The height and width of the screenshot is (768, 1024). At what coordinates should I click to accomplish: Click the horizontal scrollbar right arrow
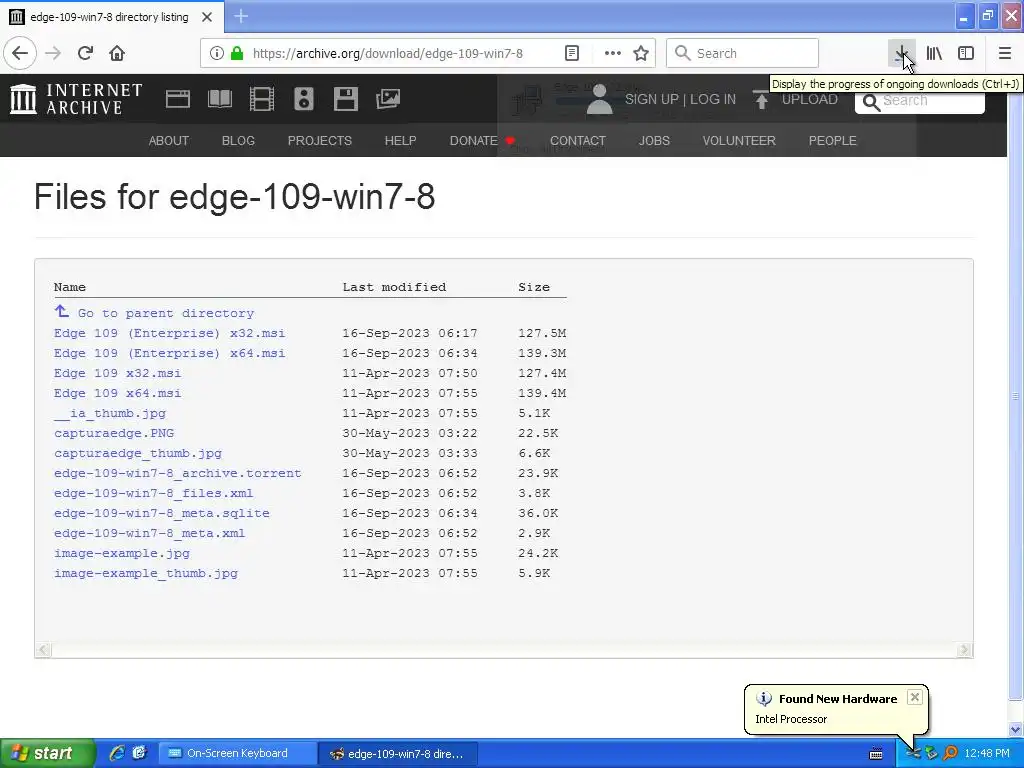965,650
